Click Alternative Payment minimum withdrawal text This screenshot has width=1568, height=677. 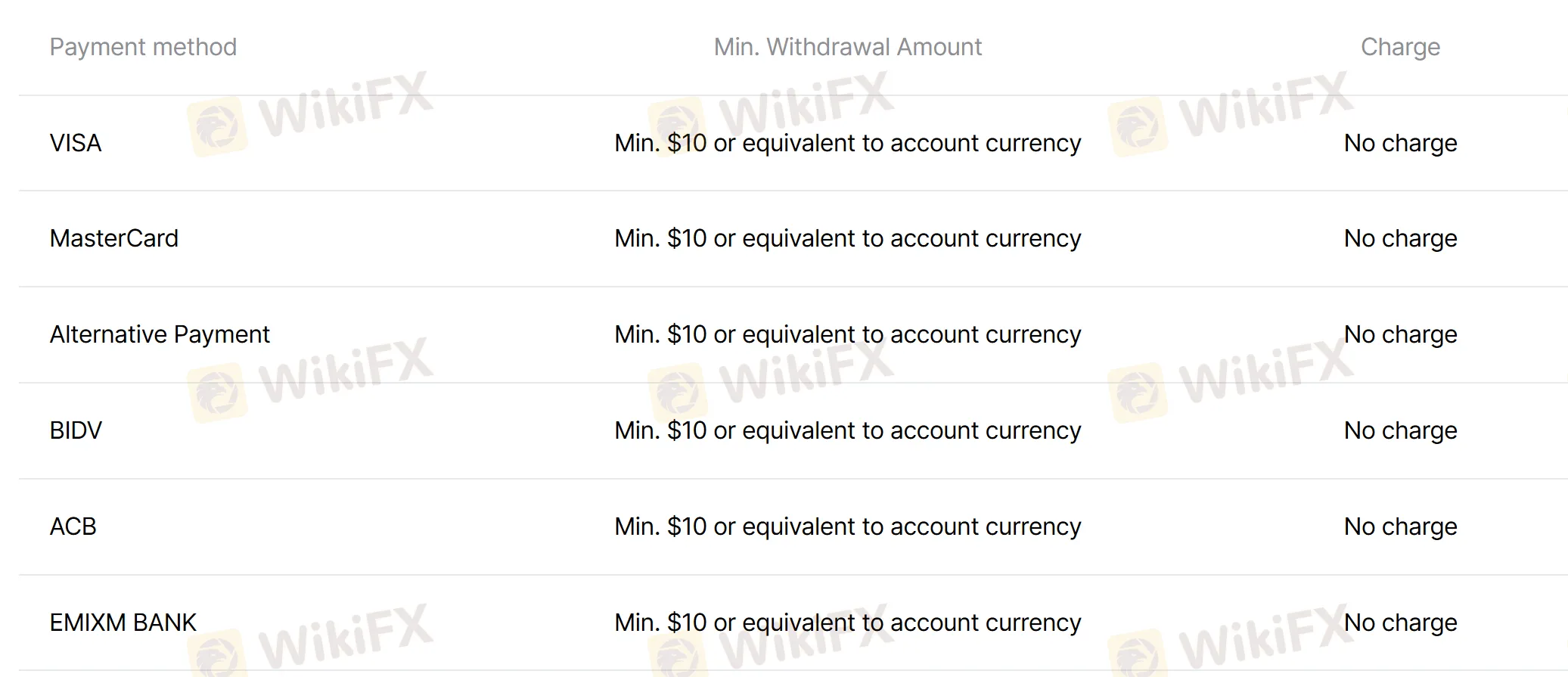click(x=847, y=334)
